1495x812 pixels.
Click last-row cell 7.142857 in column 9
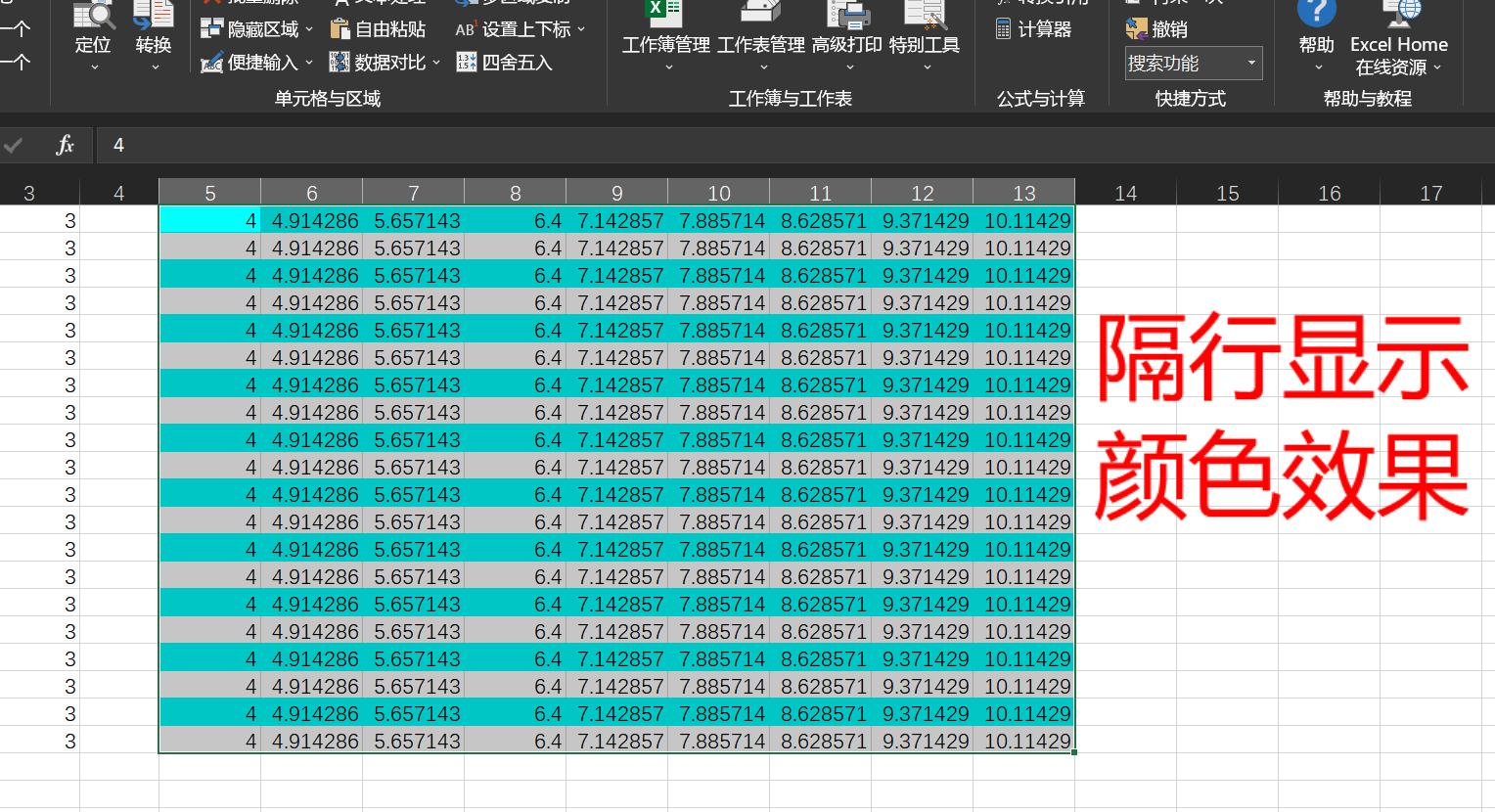[617, 741]
